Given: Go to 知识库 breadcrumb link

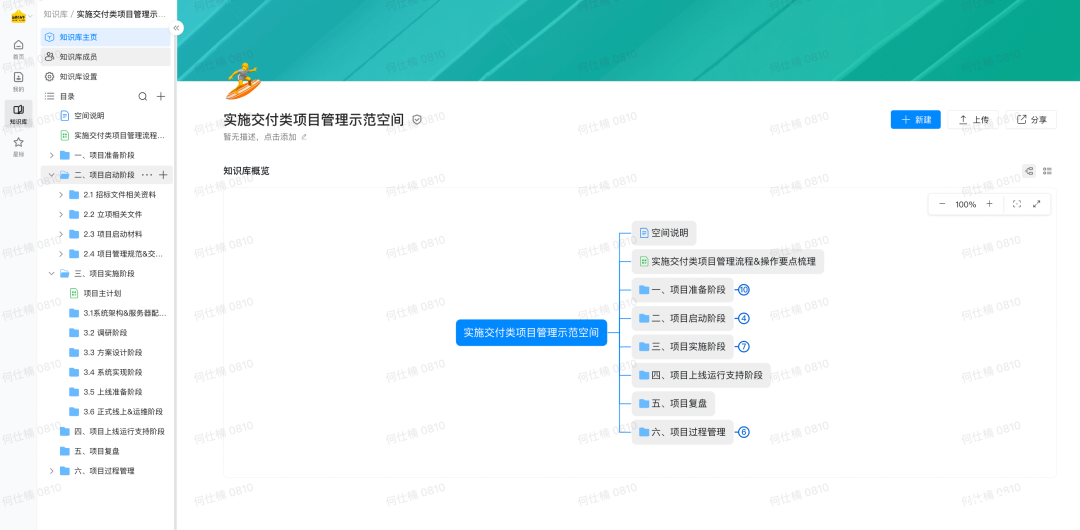Looking at the screenshot, I should click(x=54, y=14).
